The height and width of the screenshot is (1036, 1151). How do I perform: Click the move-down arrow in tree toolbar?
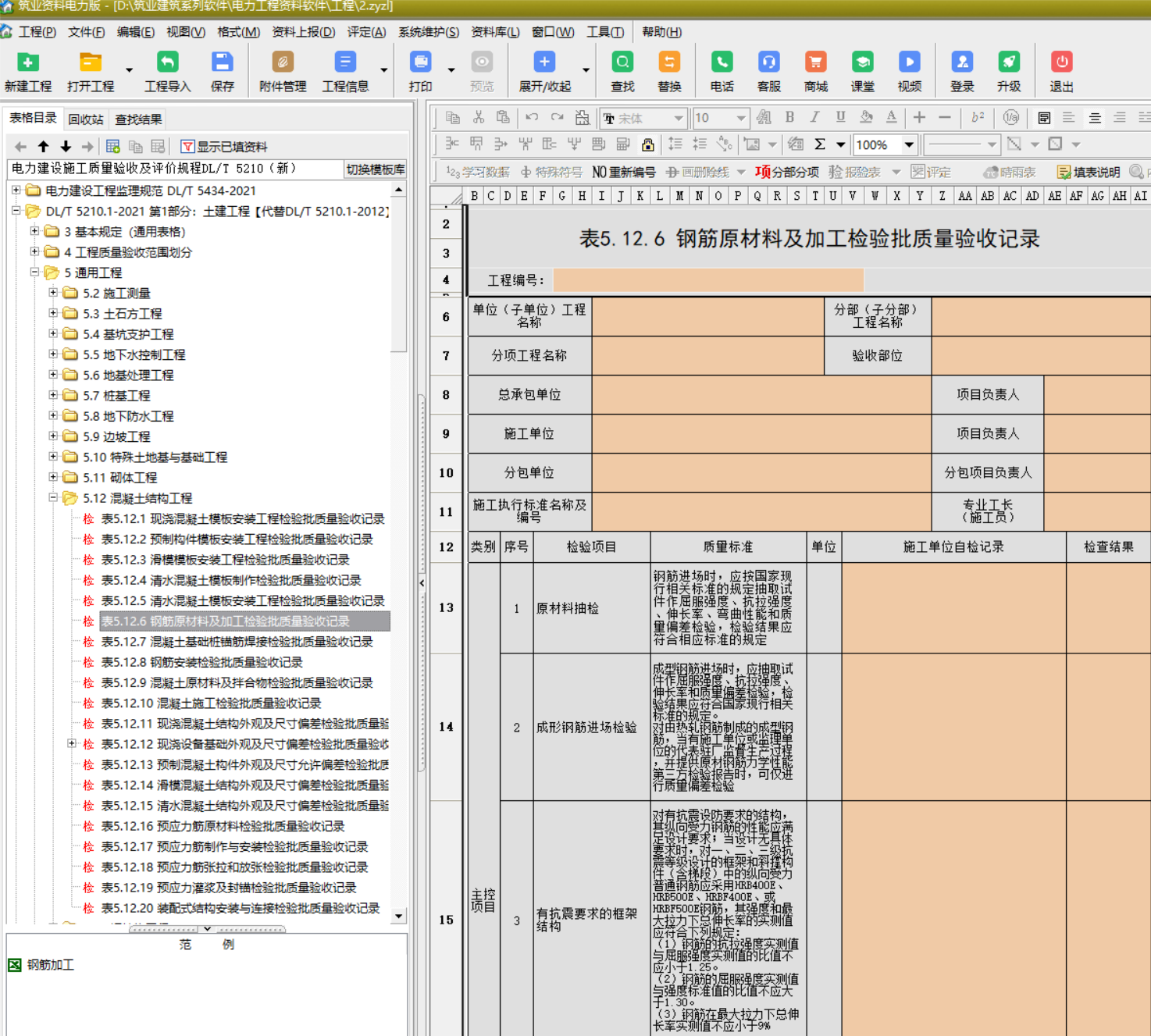tap(66, 147)
